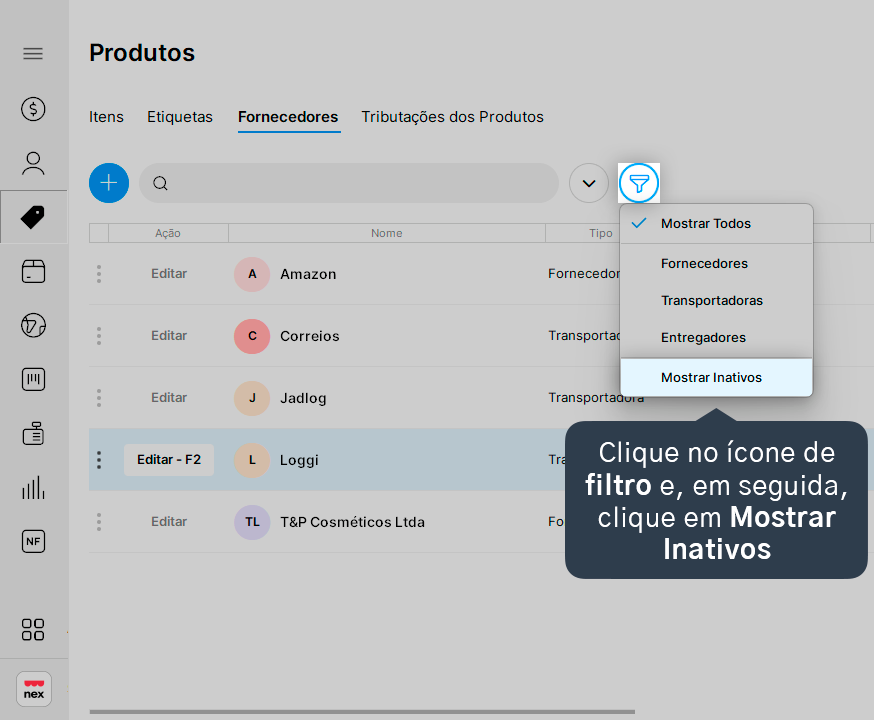Expand the chevron dropdown beside search
The height and width of the screenshot is (720, 874).
pos(589,183)
